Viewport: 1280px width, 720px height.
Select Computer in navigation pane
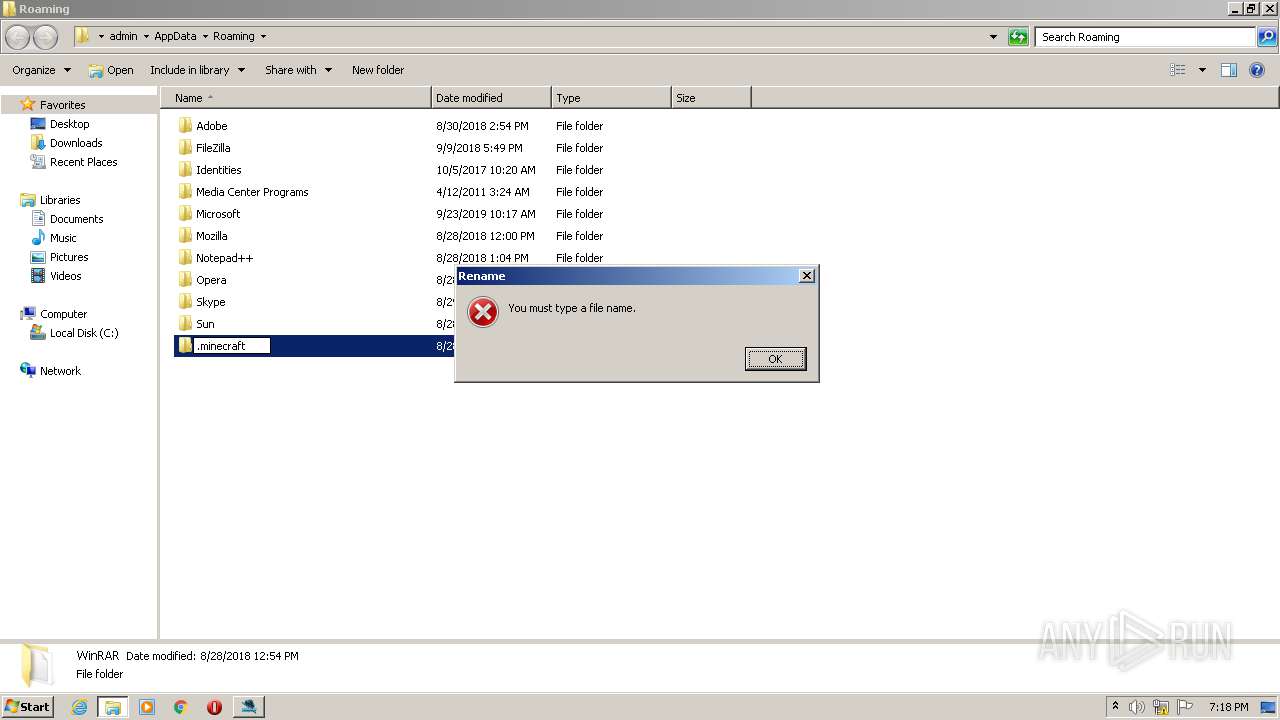[63, 314]
